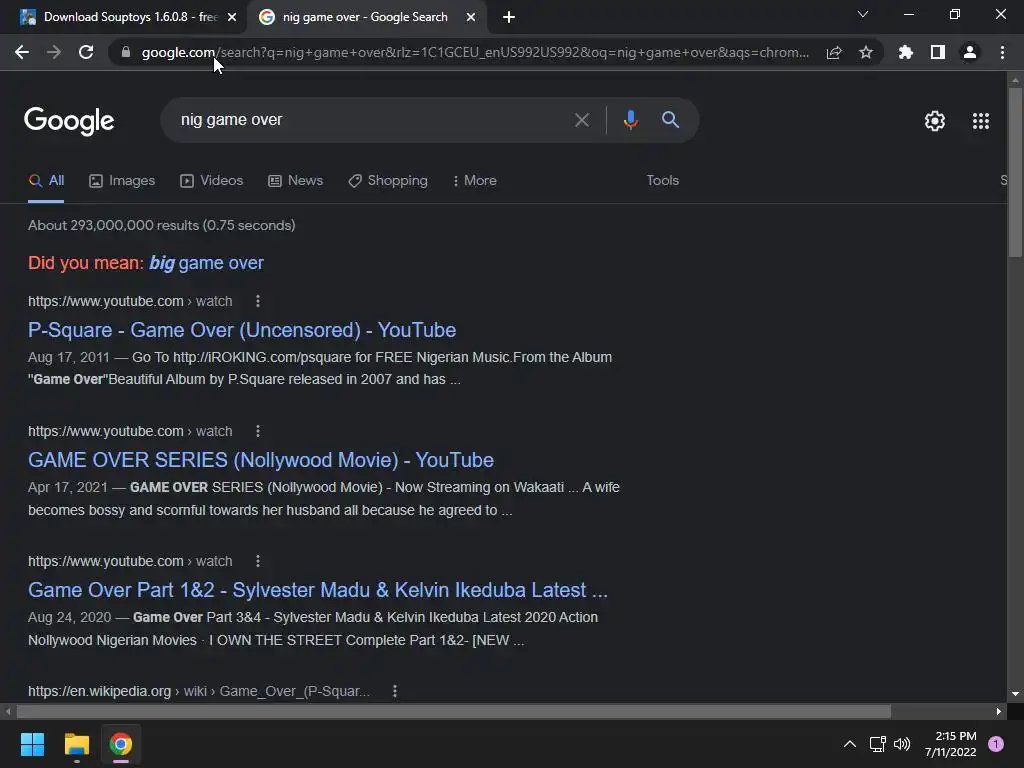The height and width of the screenshot is (768, 1024).
Task: Switch to Images results
Action: 122,181
